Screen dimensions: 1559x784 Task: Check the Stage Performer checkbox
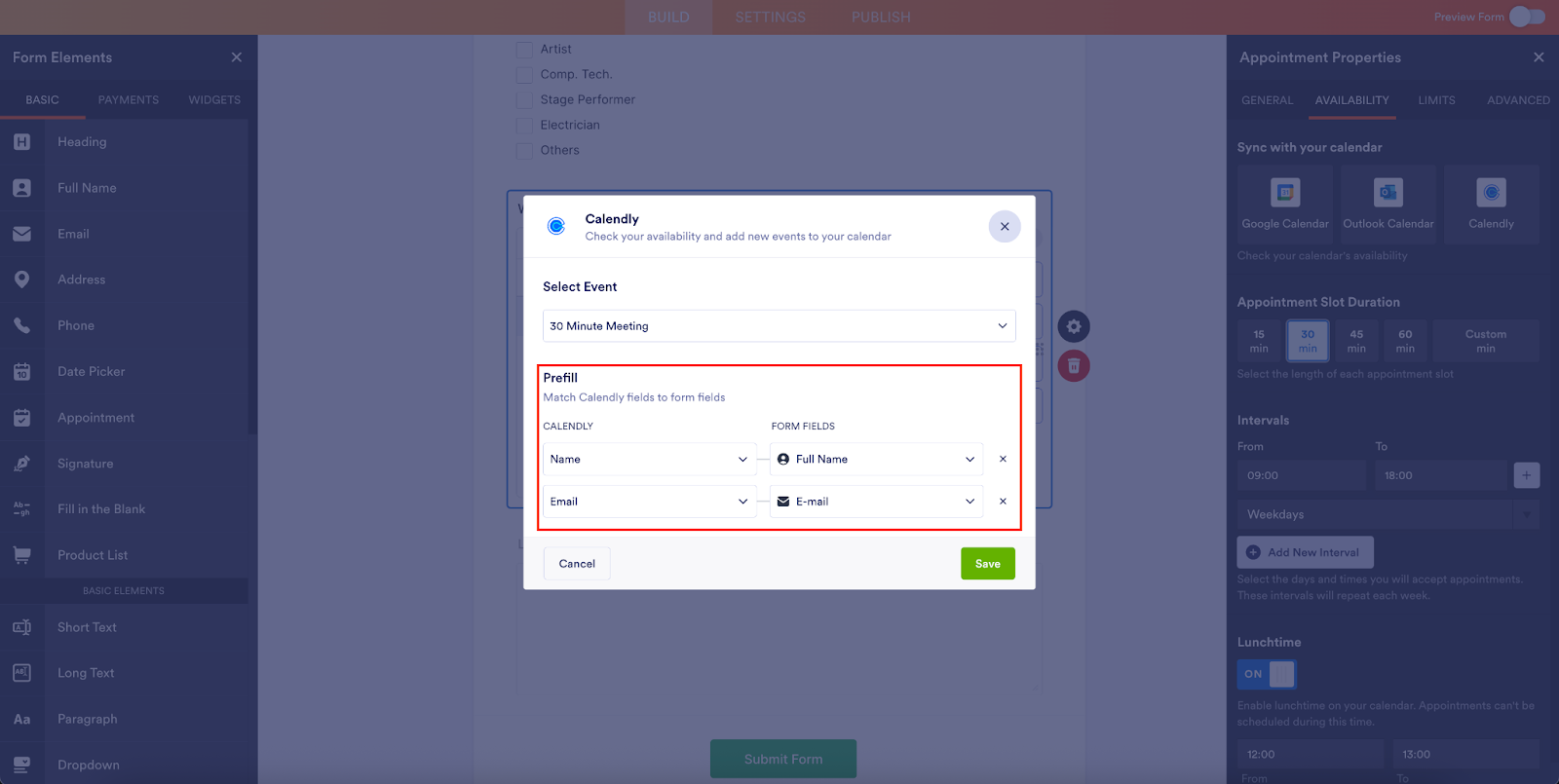(x=524, y=99)
